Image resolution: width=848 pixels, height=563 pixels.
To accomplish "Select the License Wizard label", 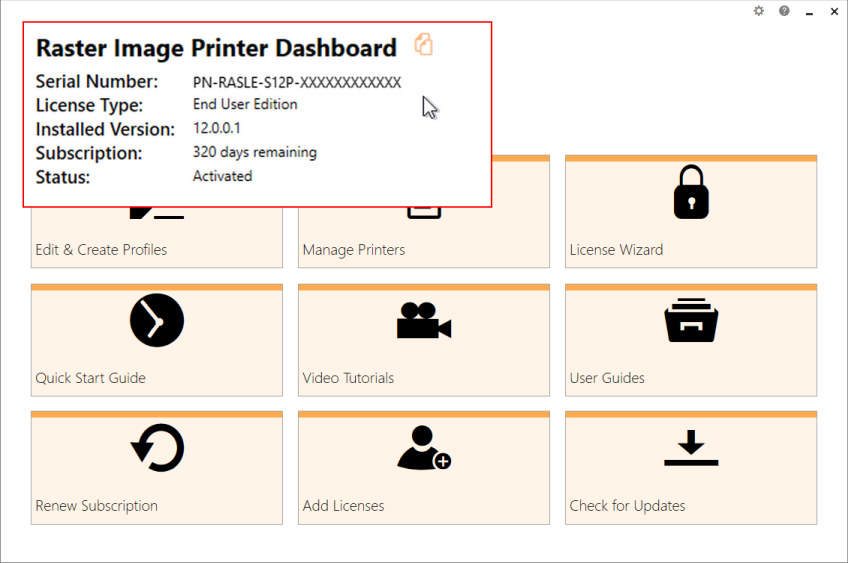I will (x=616, y=250).
